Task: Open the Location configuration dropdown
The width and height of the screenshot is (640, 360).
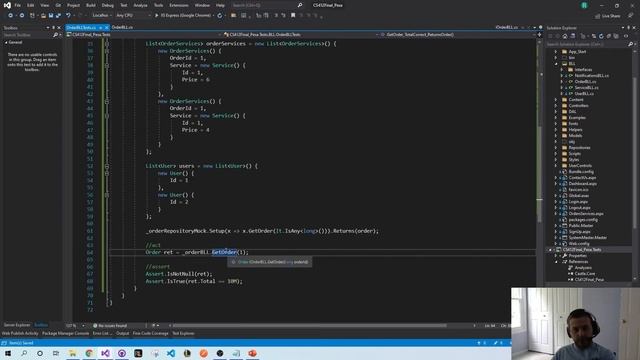Action: [101, 16]
